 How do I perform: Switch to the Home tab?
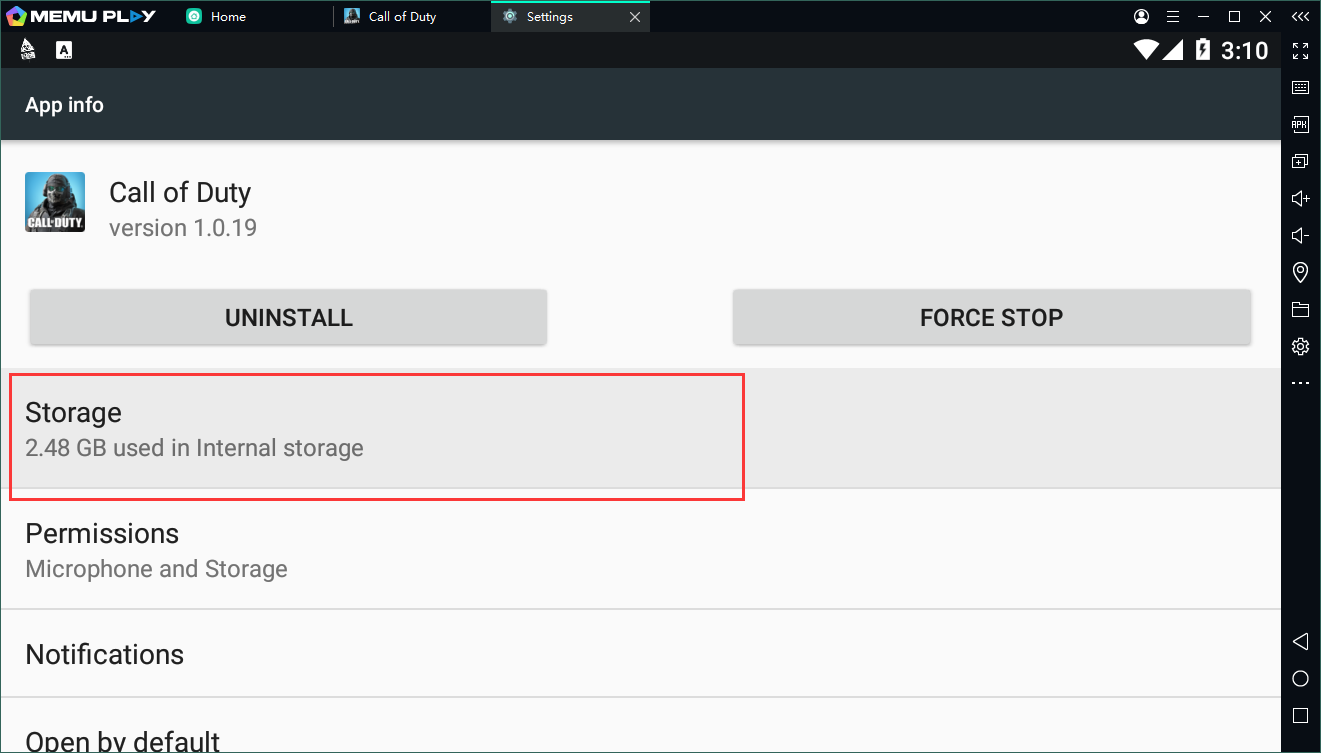click(x=228, y=17)
